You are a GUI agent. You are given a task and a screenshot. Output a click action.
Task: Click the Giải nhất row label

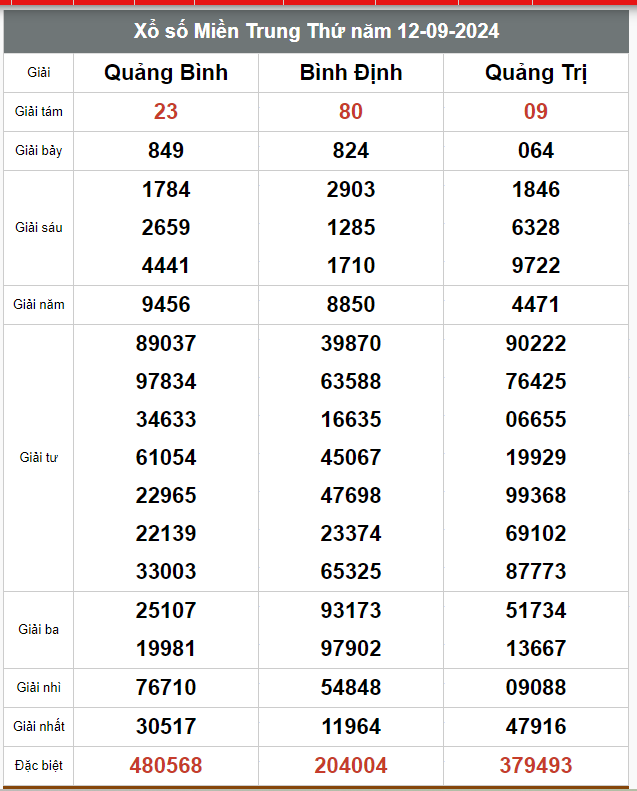point(39,727)
